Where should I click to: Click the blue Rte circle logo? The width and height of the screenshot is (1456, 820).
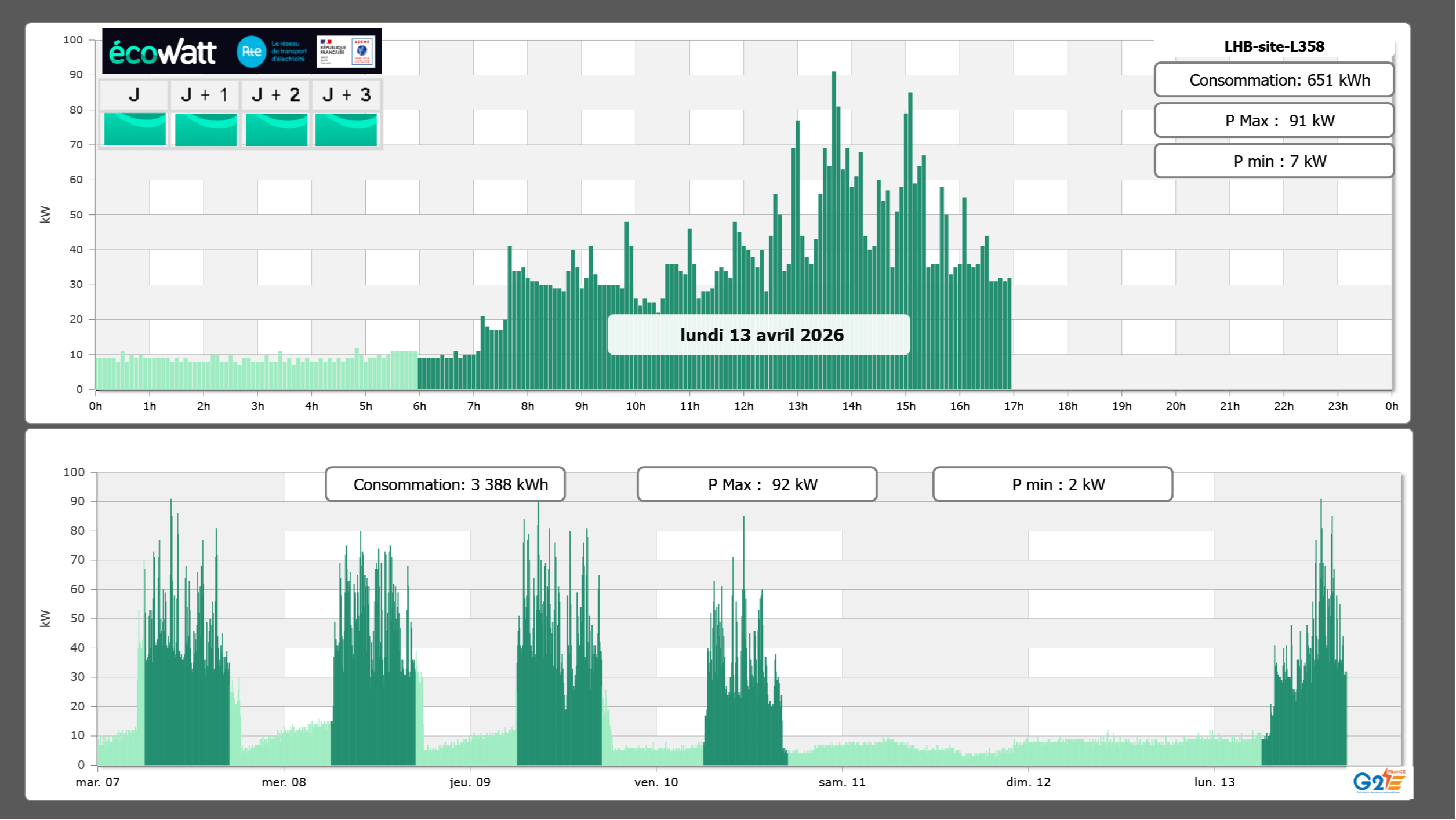[251, 52]
